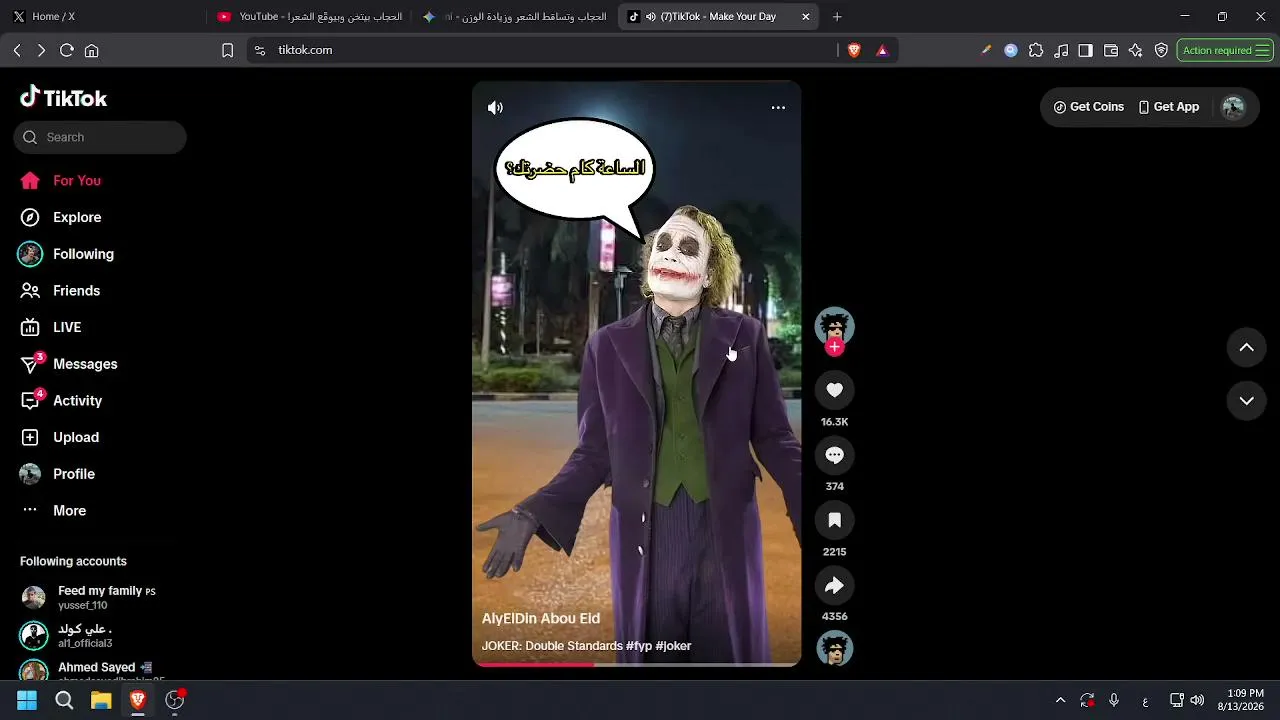Open the profile avatar menu at top right
The image size is (1280, 720).
click(x=1234, y=107)
